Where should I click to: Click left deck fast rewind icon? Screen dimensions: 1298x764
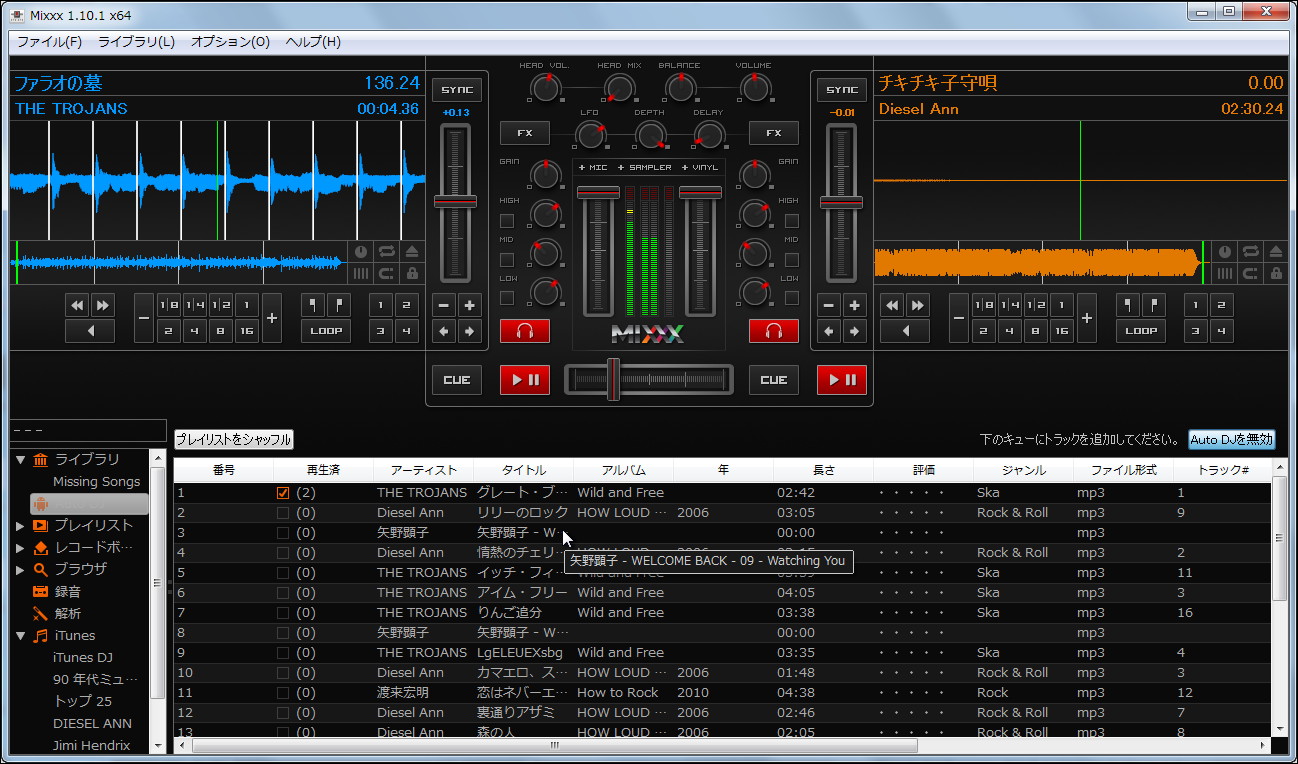[x=77, y=305]
